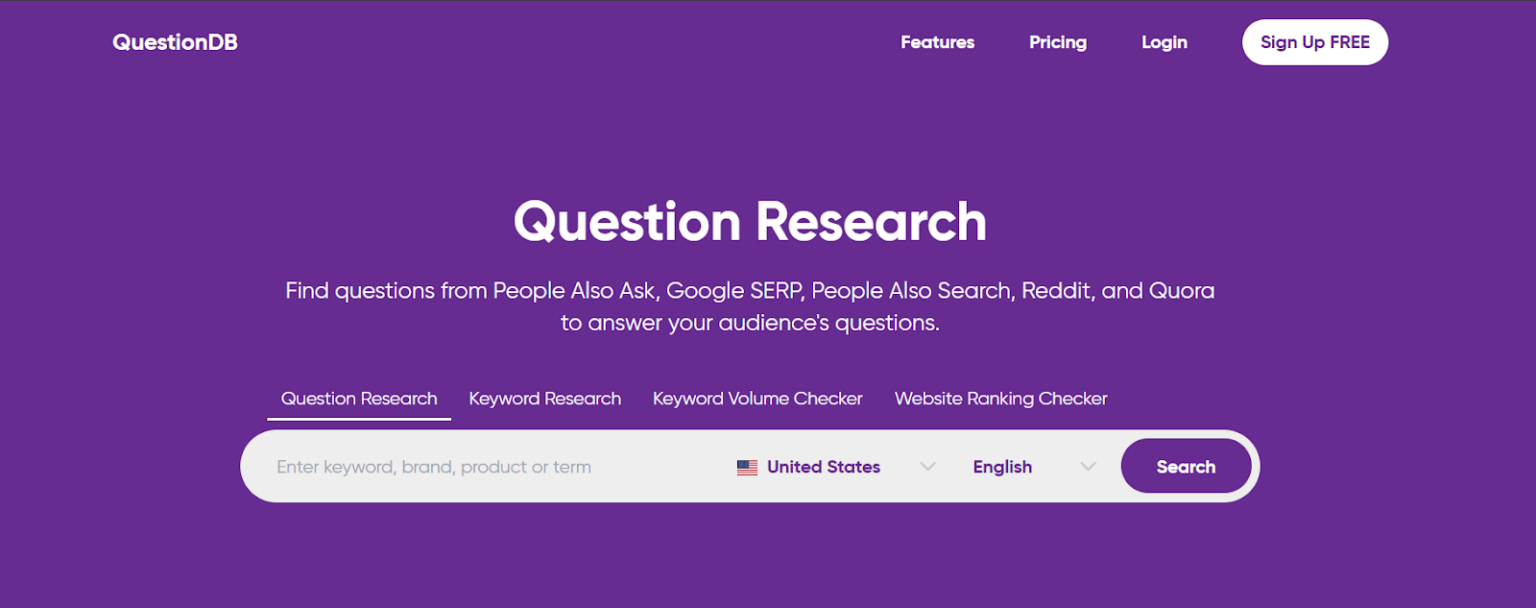Screen dimensions: 1536x608
Task: Select the Question Research tab
Action: [x=358, y=398]
